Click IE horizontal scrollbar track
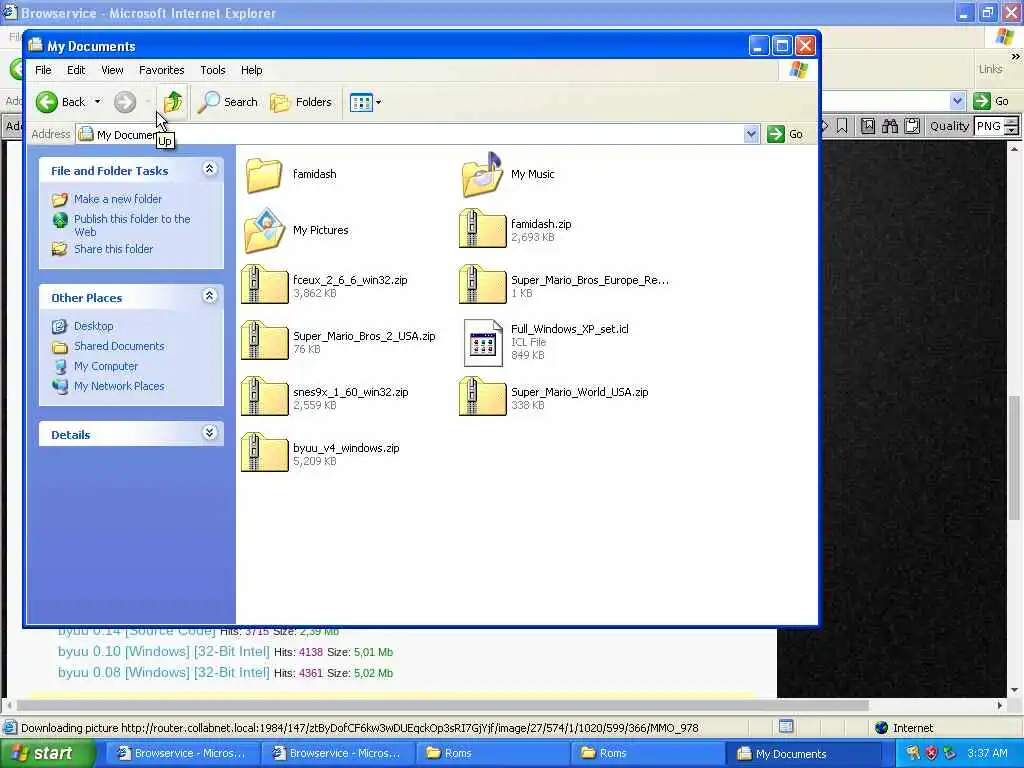1024x768 pixels. tap(934, 705)
